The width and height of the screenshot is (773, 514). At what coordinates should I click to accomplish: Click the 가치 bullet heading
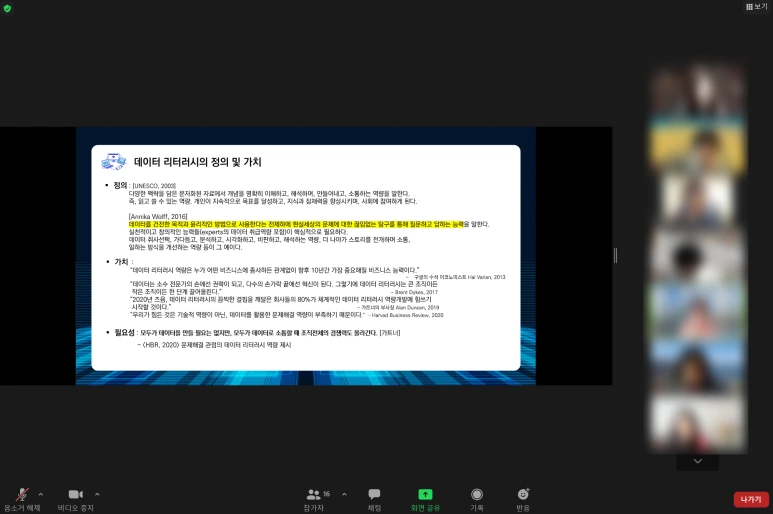coord(121,262)
